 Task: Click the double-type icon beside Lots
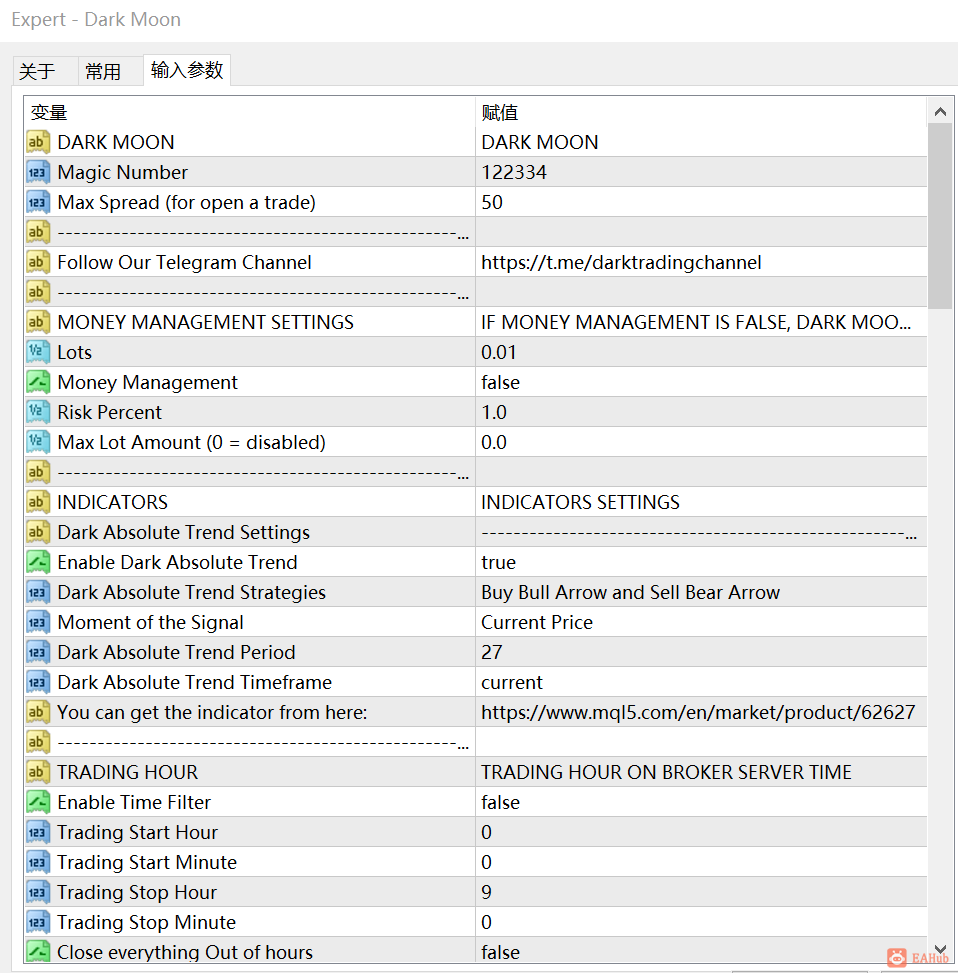(x=37, y=352)
